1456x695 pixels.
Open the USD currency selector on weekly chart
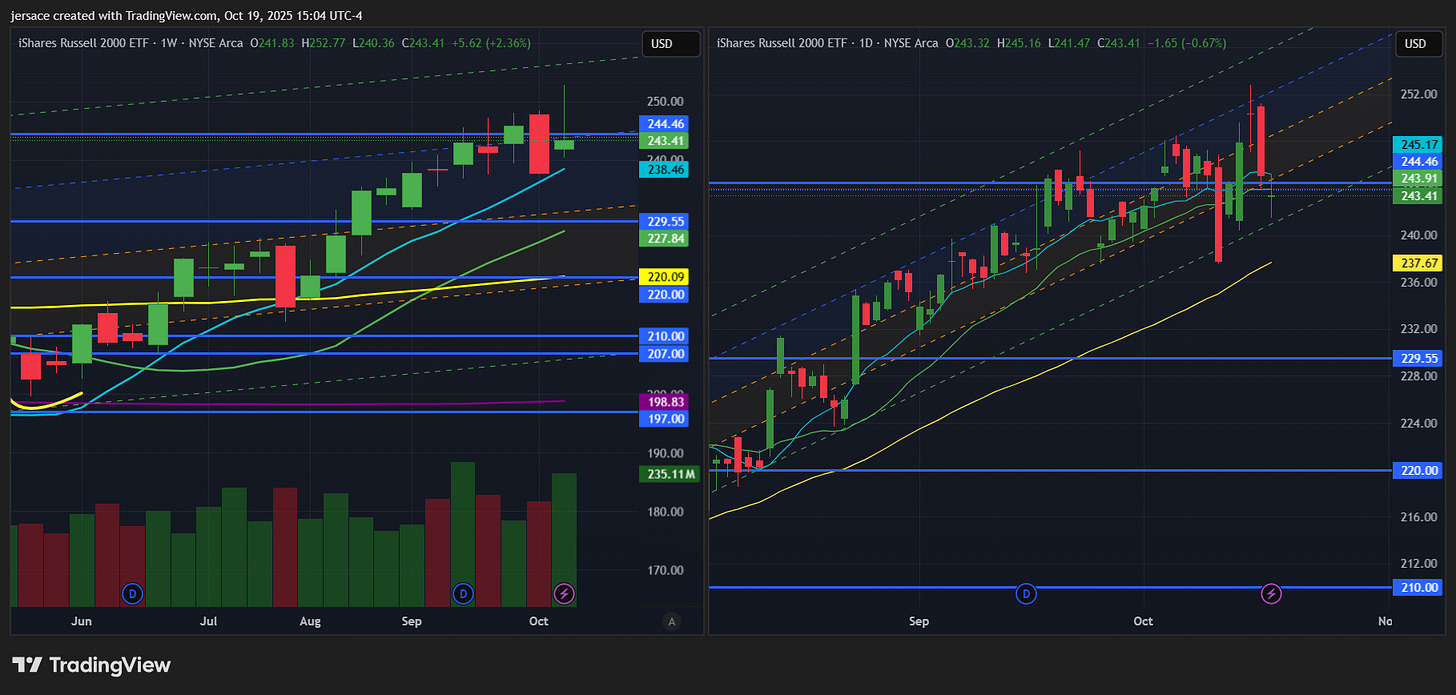pyautogui.click(x=669, y=43)
